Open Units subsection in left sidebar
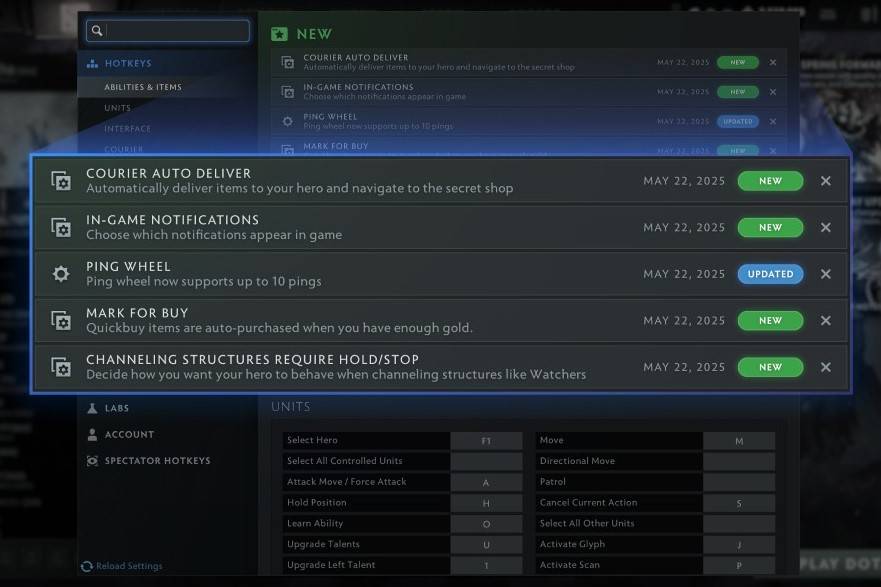 (x=117, y=108)
